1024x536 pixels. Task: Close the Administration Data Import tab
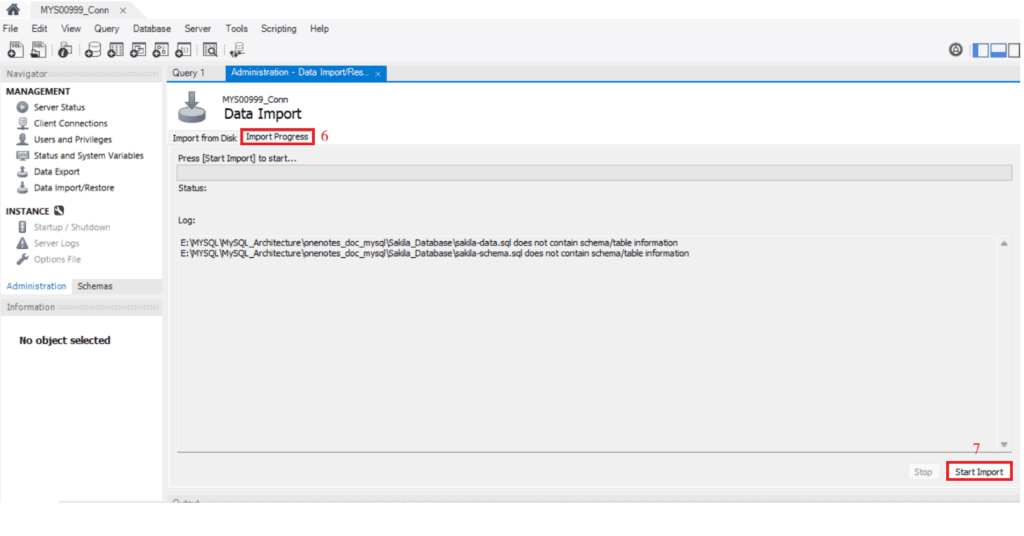point(378,74)
